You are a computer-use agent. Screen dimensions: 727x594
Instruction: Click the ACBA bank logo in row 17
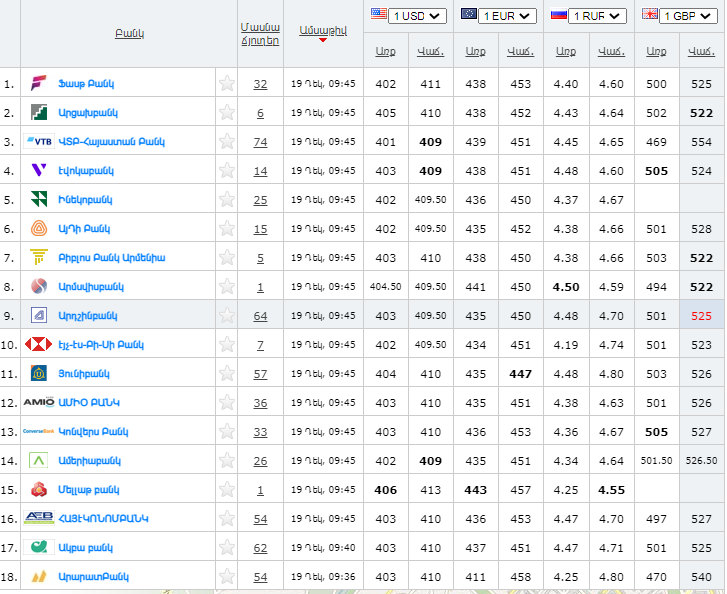(x=39, y=547)
